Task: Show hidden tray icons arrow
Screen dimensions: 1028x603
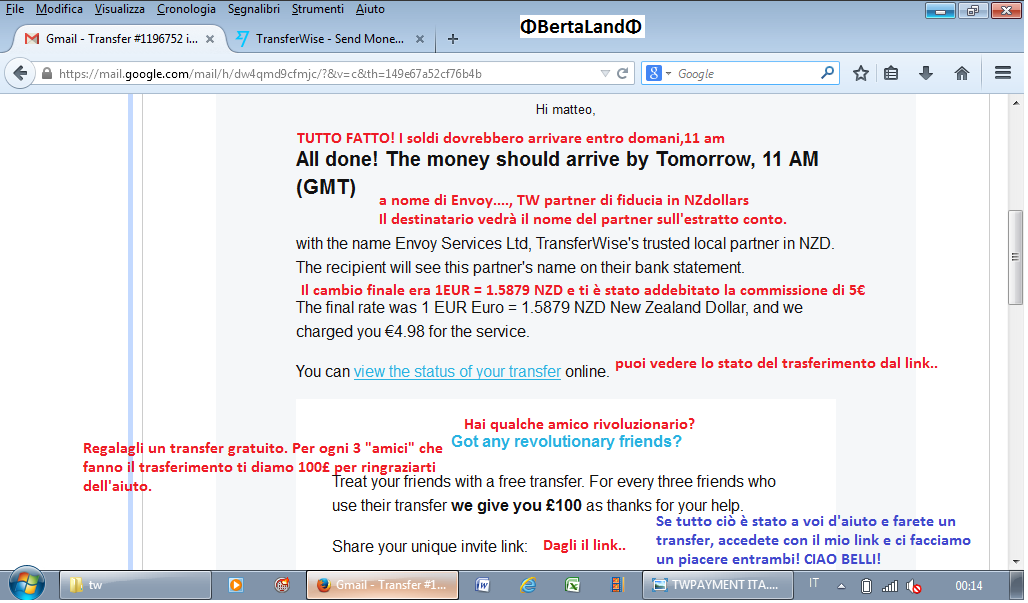Action: (841, 586)
